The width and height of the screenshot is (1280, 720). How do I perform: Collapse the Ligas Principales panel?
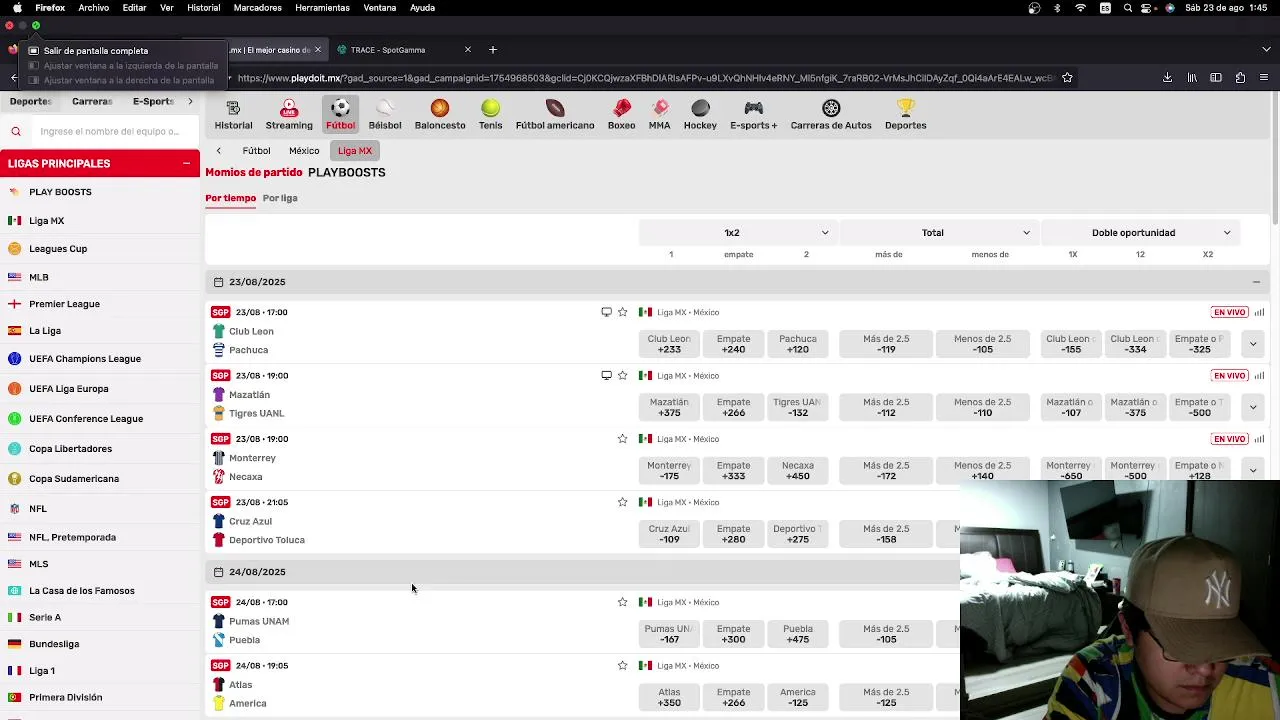point(187,163)
